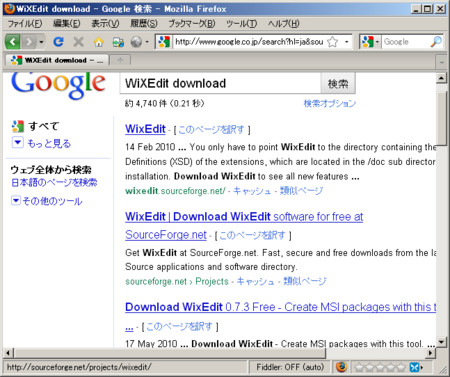This screenshot has height=377, width=450.
Task: Open the back/forward history dropdown arrow
Action: [41, 42]
